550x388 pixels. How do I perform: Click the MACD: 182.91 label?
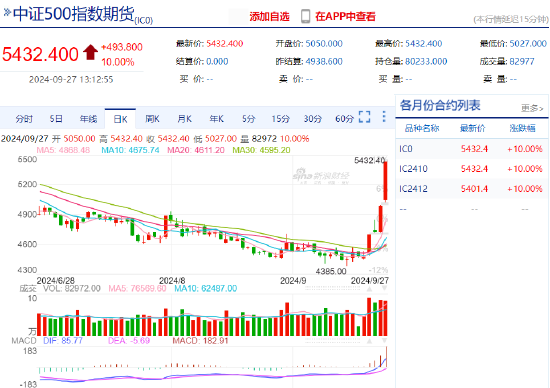[x=200, y=341]
